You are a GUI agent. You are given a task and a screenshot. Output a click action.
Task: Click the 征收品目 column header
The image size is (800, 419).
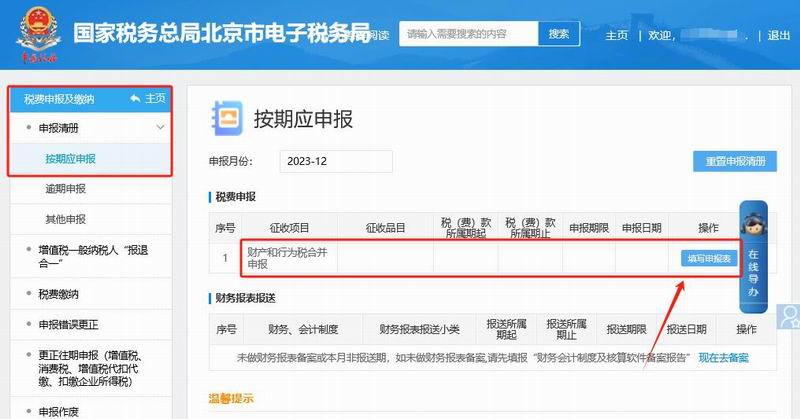pos(385,228)
